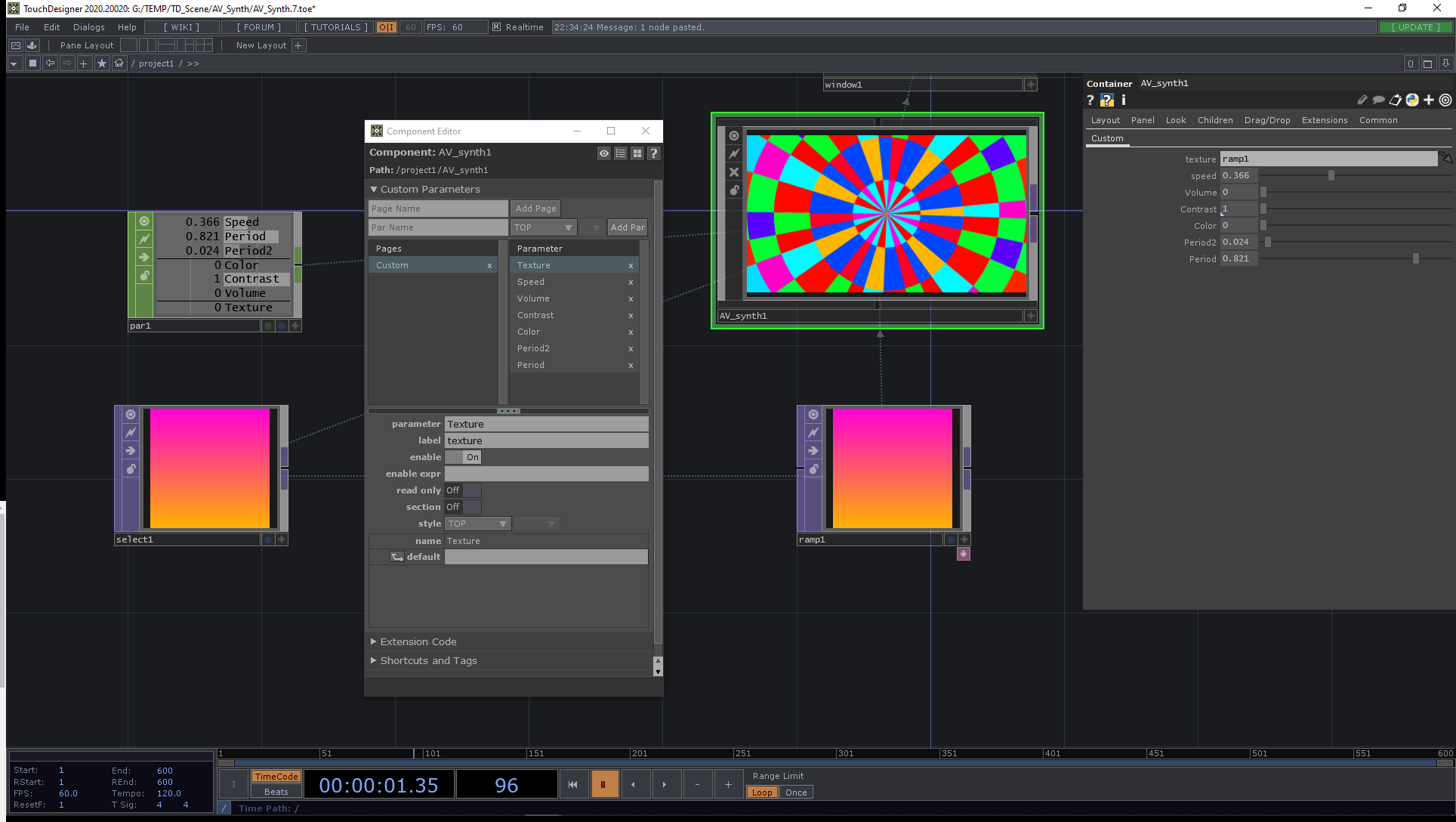
Task: Click the pencil edit icon above the Layout tab
Action: (1362, 100)
